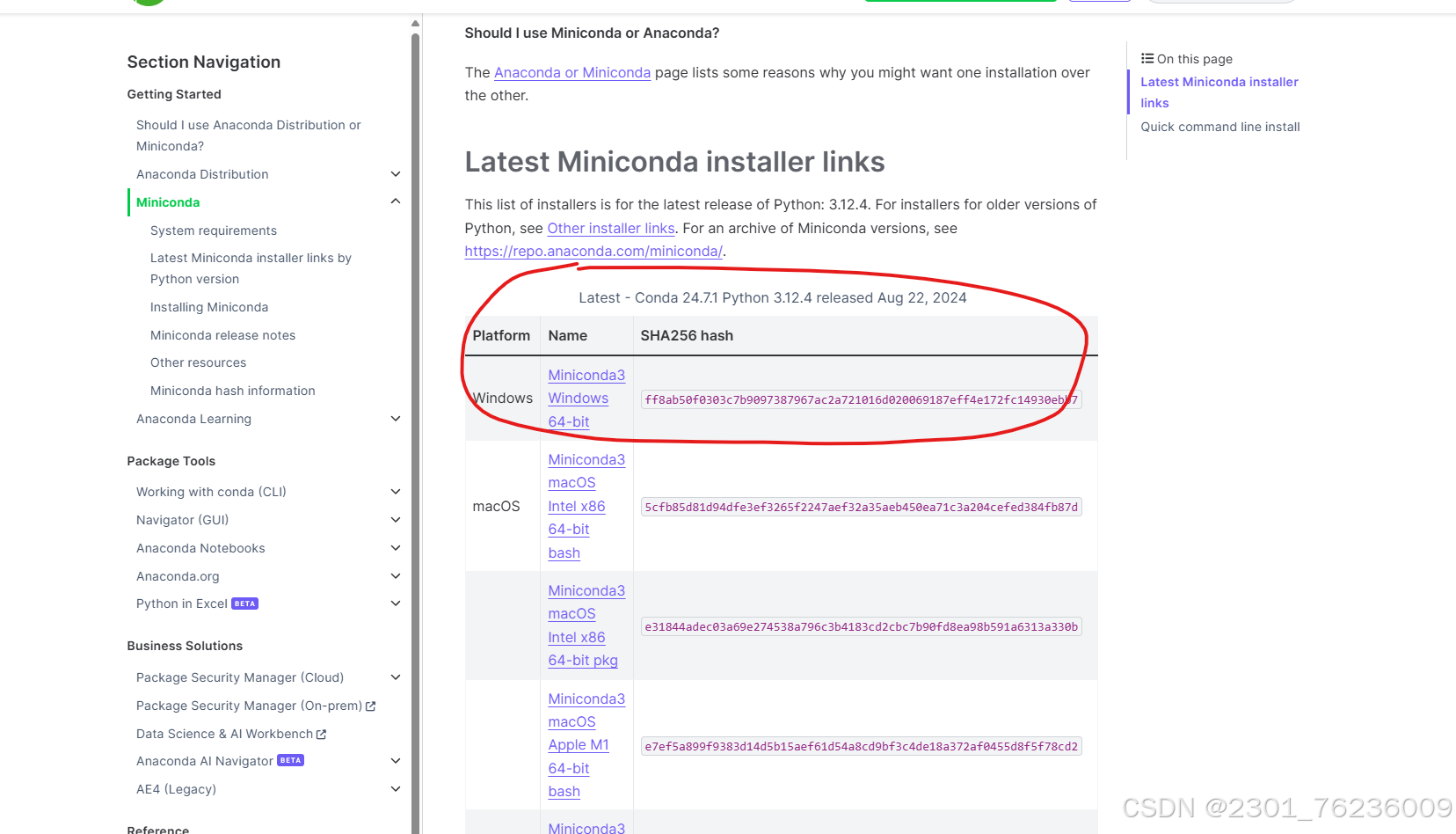Visit the repo.anaconda.com/miniconda archive link
This screenshot has height=834, width=1456.
[x=593, y=251]
